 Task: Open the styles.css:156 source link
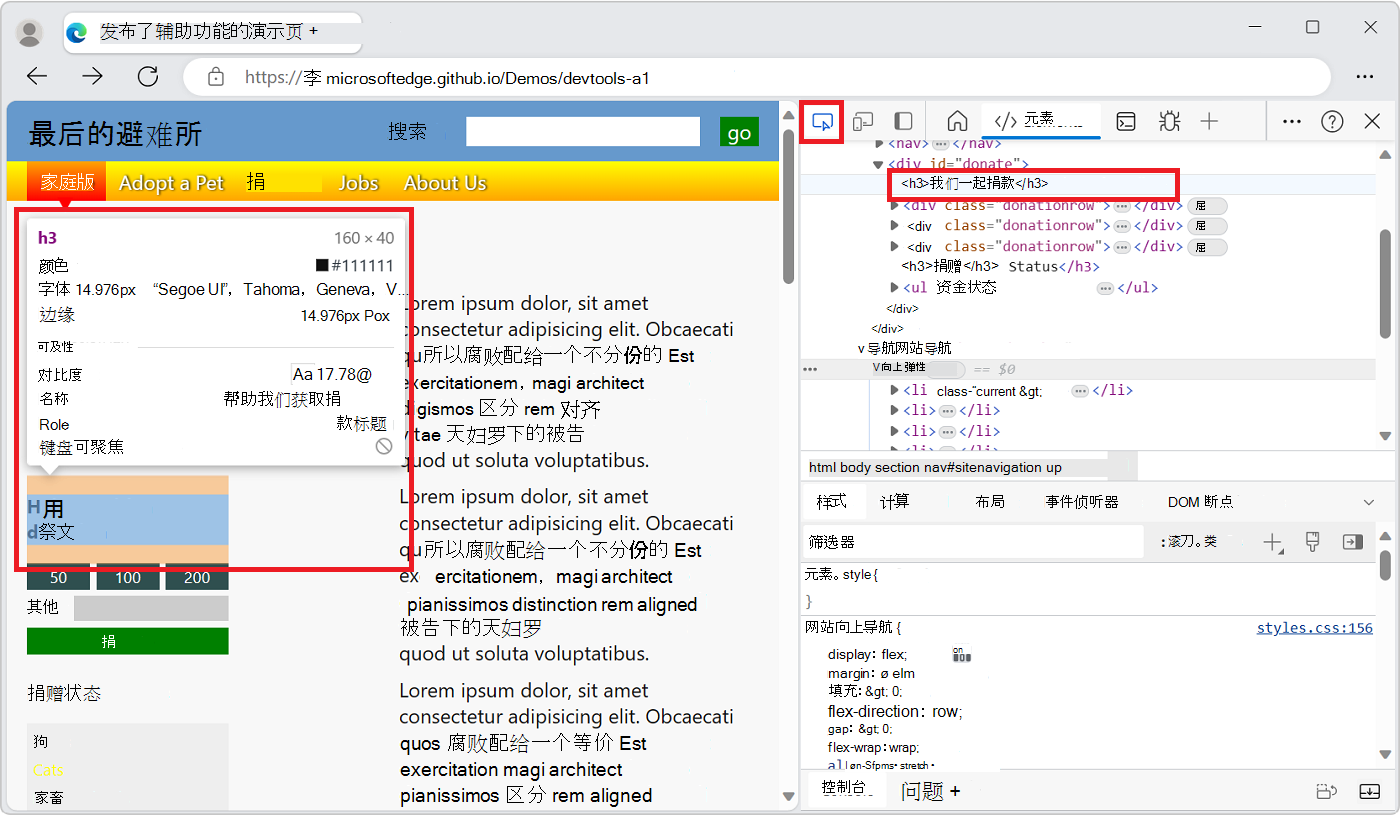pyautogui.click(x=1315, y=628)
